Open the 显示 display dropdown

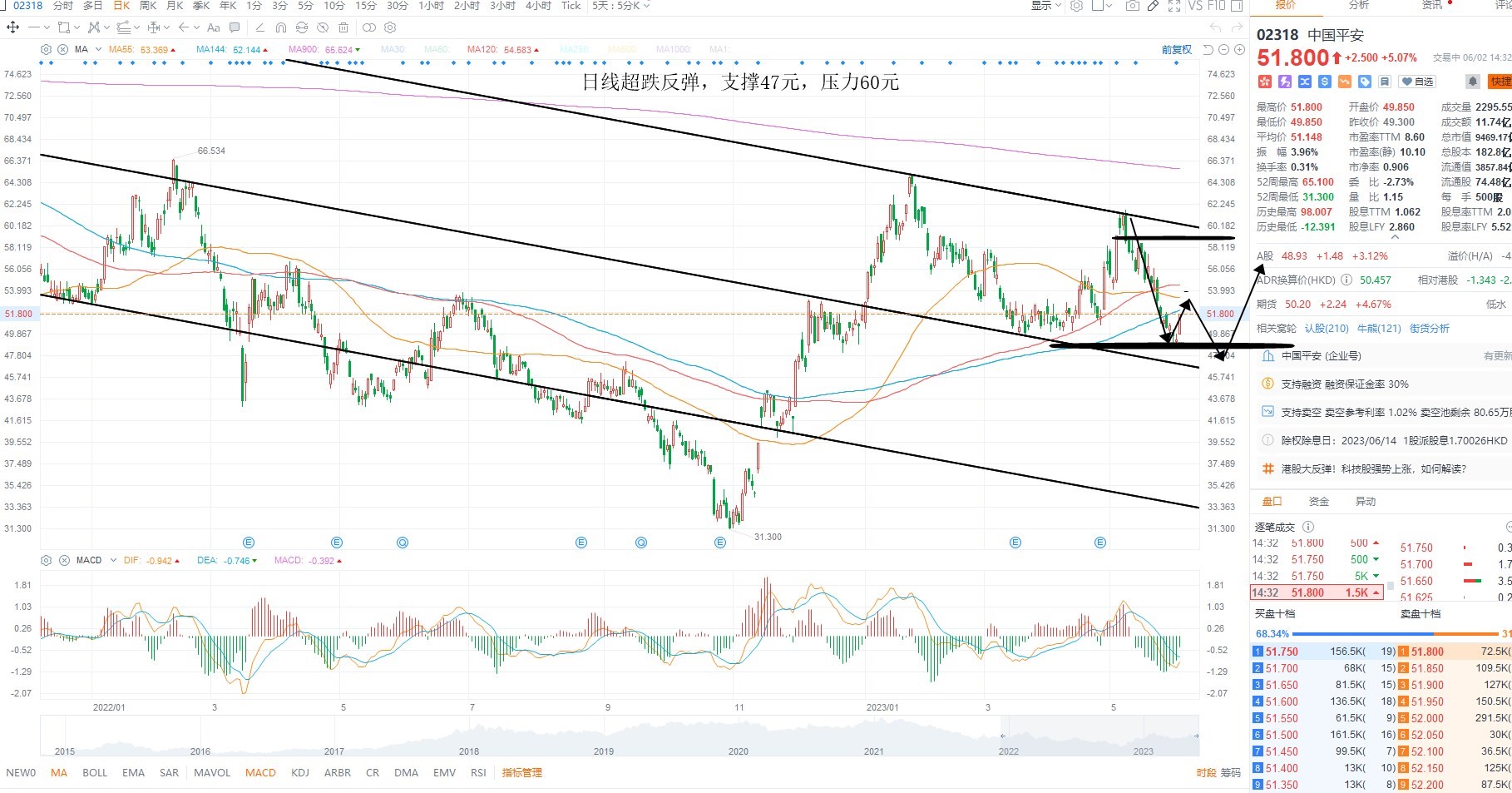click(x=1045, y=6)
